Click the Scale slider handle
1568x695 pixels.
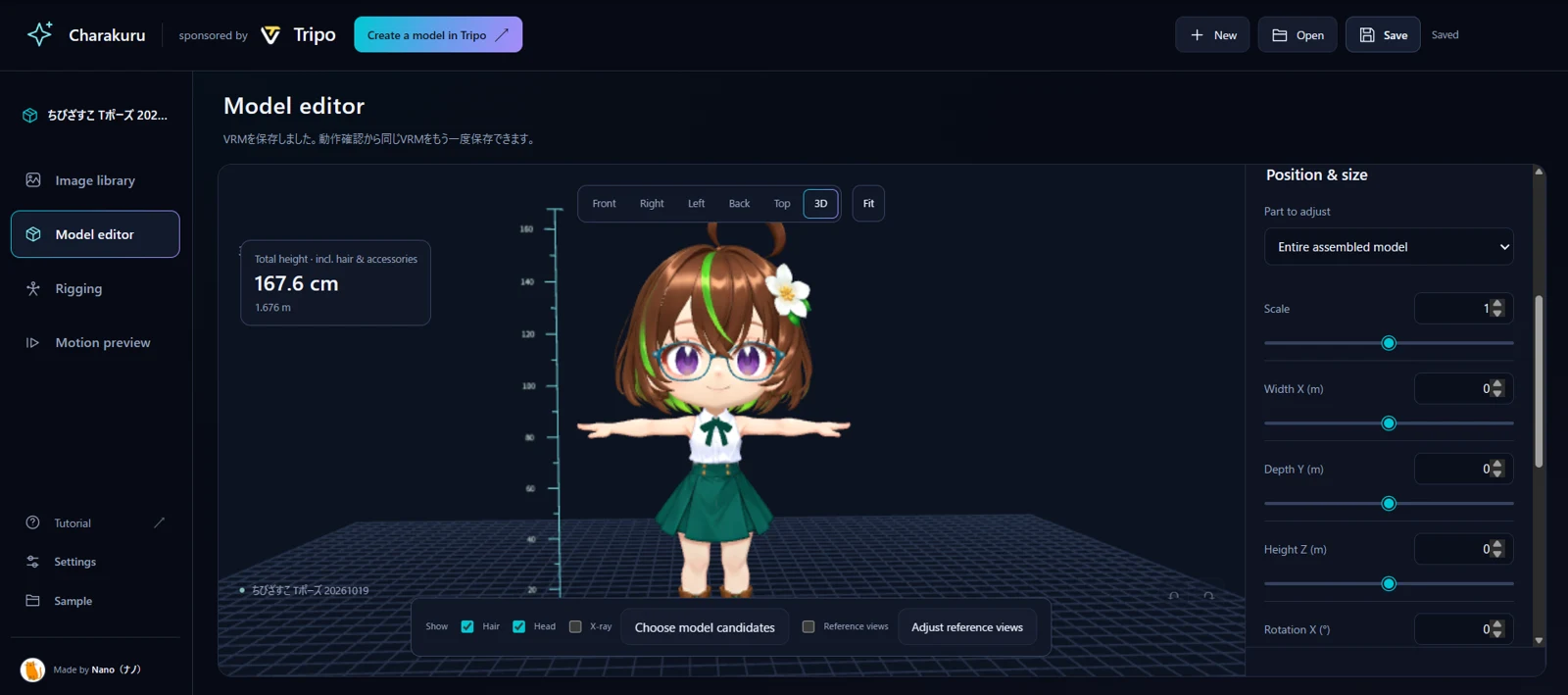point(1389,343)
